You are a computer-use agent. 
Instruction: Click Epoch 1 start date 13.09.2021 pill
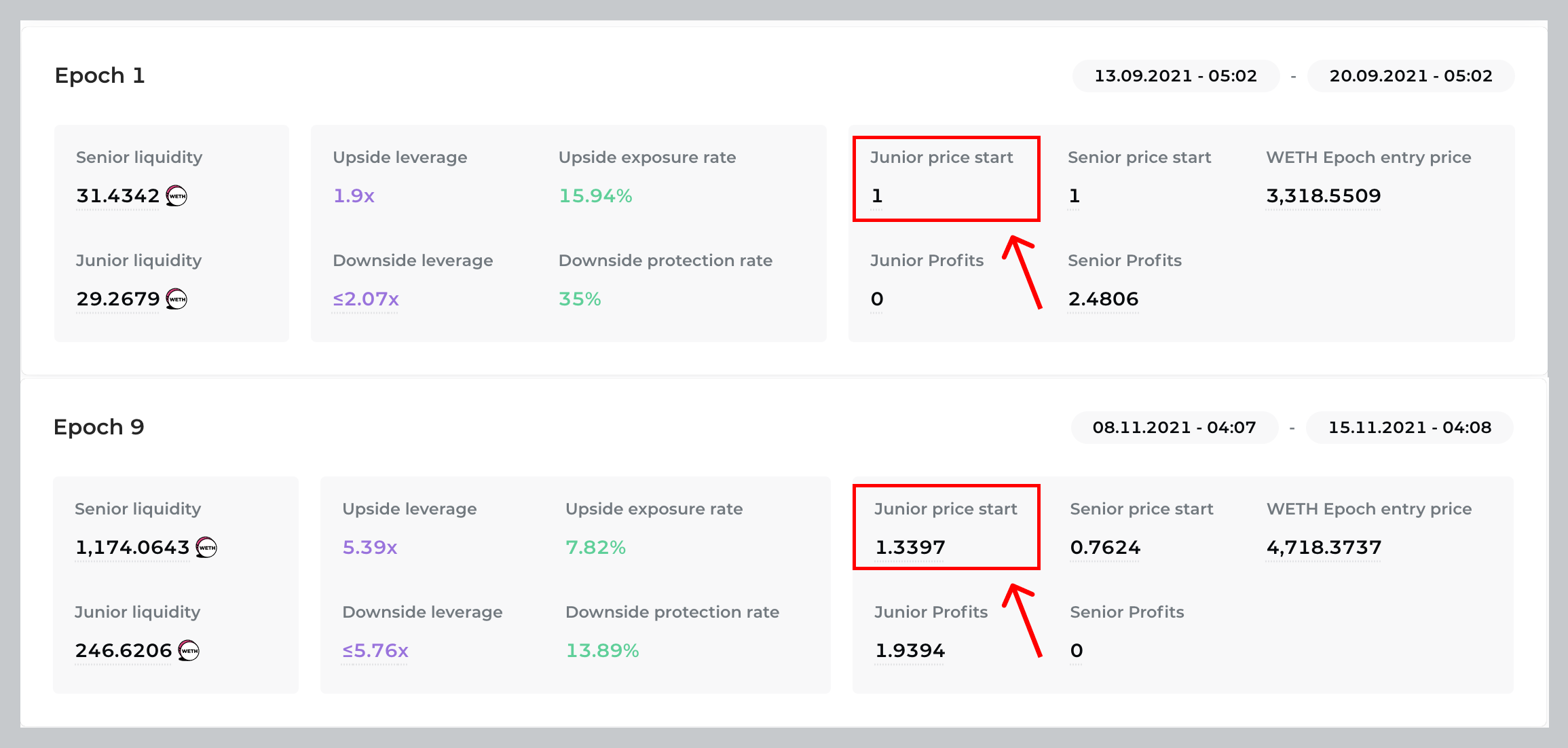pyautogui.click(x=1175, y=76)
